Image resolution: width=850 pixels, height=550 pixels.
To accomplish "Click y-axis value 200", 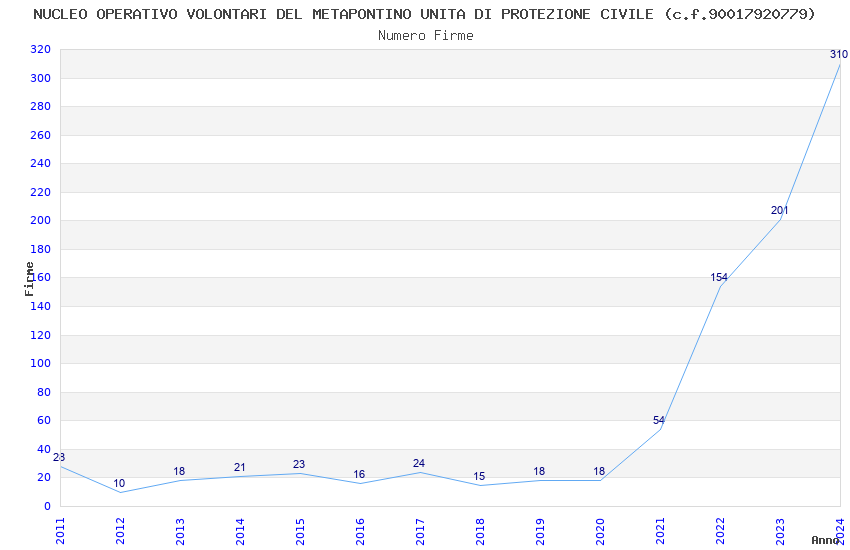I will (41, 221).
